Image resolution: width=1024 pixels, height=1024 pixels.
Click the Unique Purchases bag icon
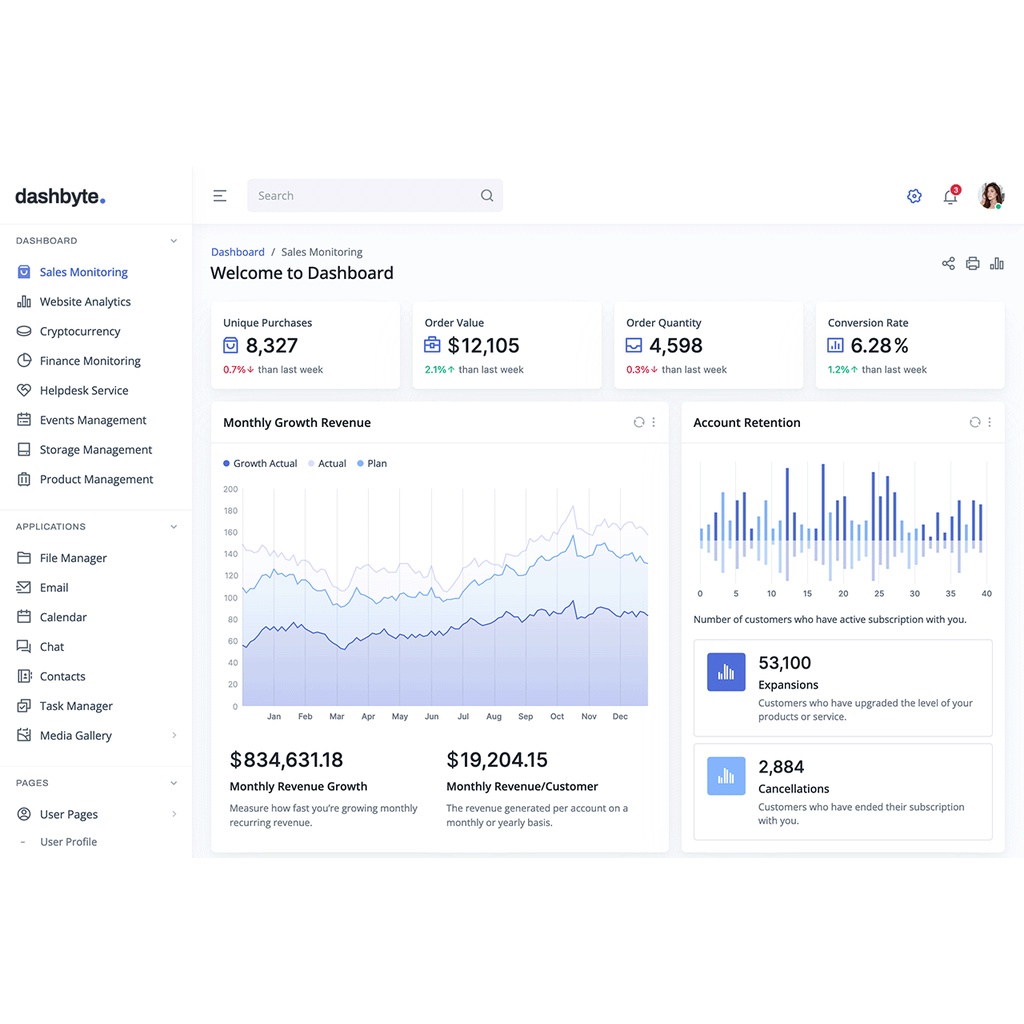click(231, 345)
